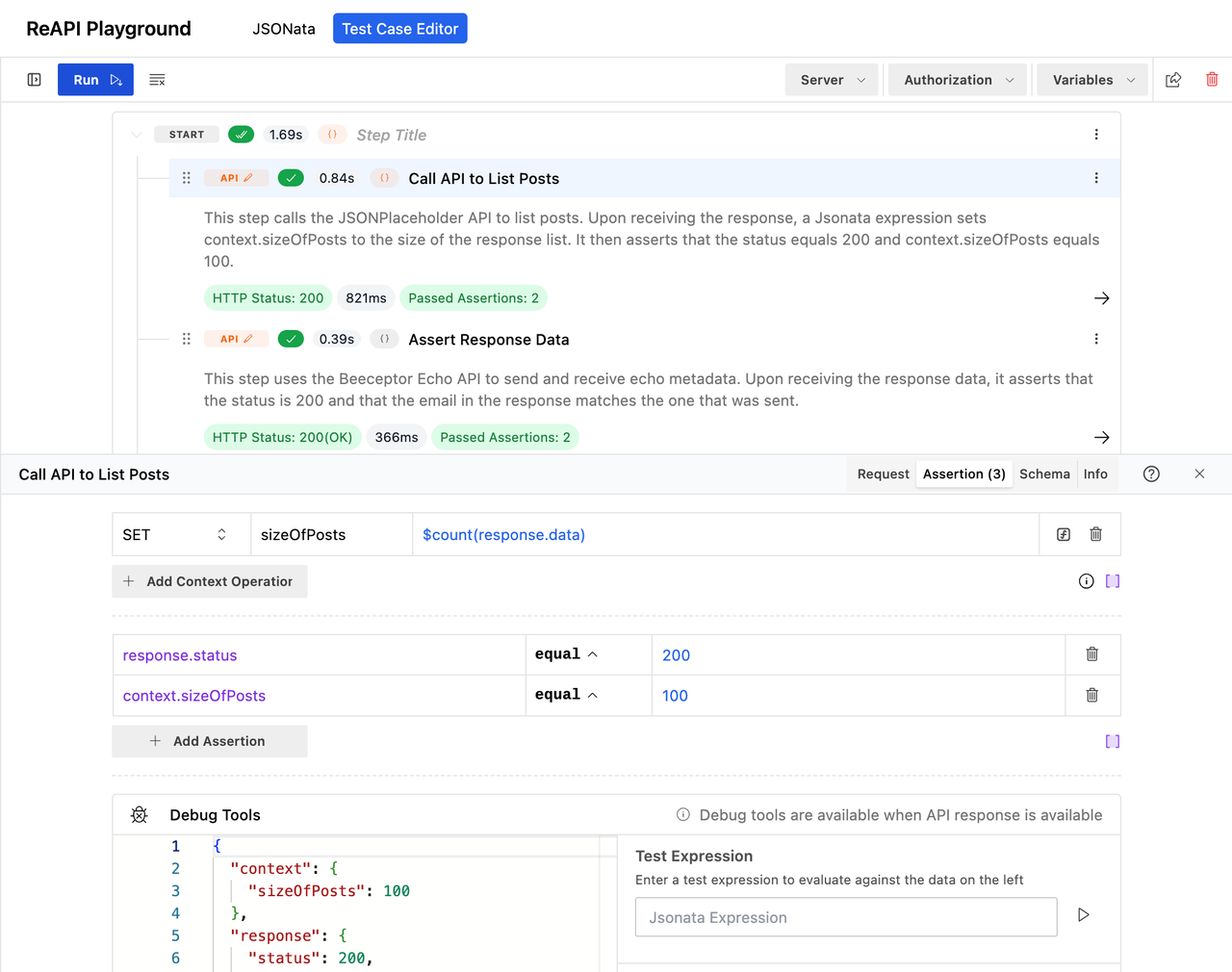
Task: Open the more menu for Assert Response Data
Action: (x=1096, y=339)
